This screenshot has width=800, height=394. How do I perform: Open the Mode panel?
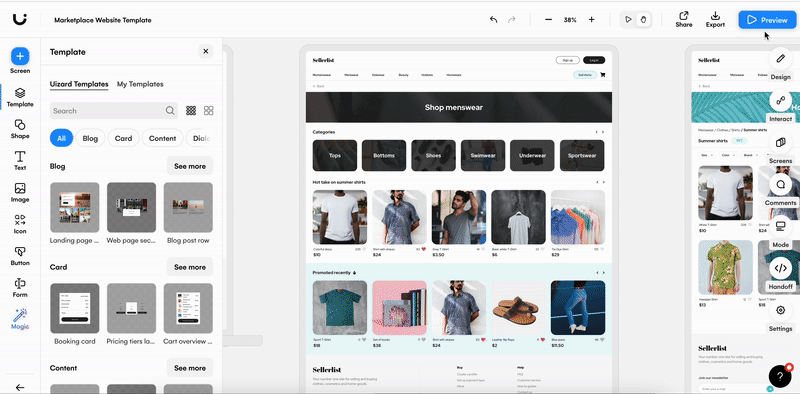[780, 232]
